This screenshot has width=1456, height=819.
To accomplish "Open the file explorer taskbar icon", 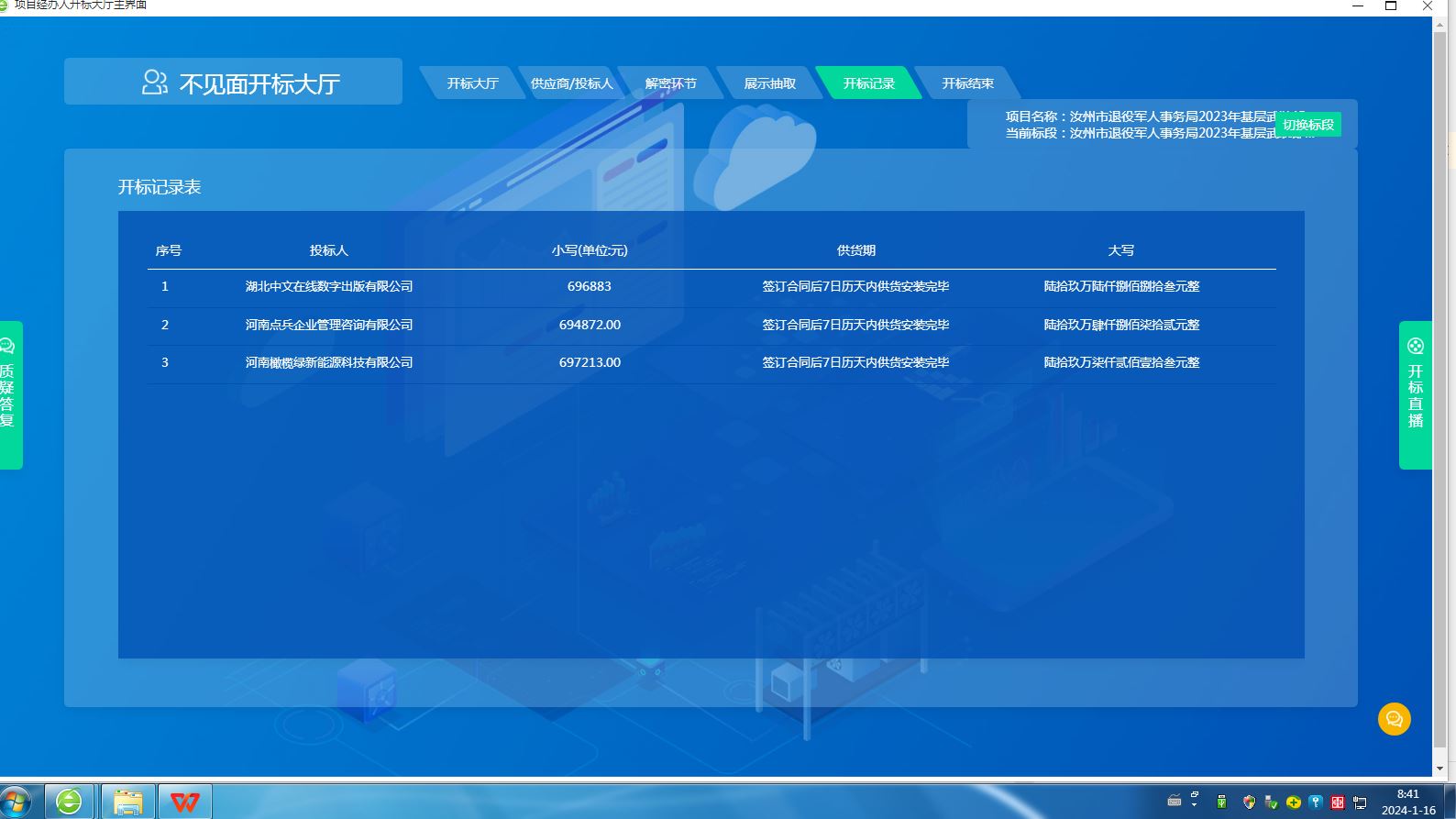I will pyautogui.click(x=127, y=802).
